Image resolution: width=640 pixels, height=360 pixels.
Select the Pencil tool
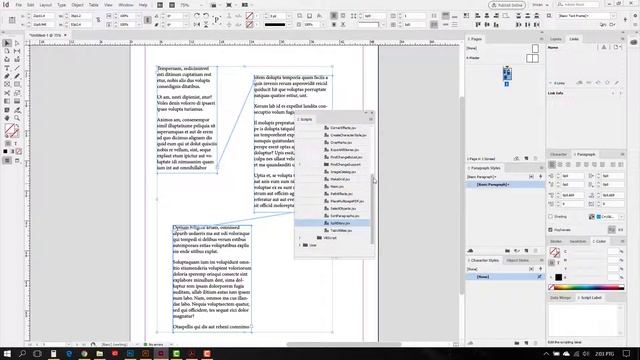pos(17,76)
